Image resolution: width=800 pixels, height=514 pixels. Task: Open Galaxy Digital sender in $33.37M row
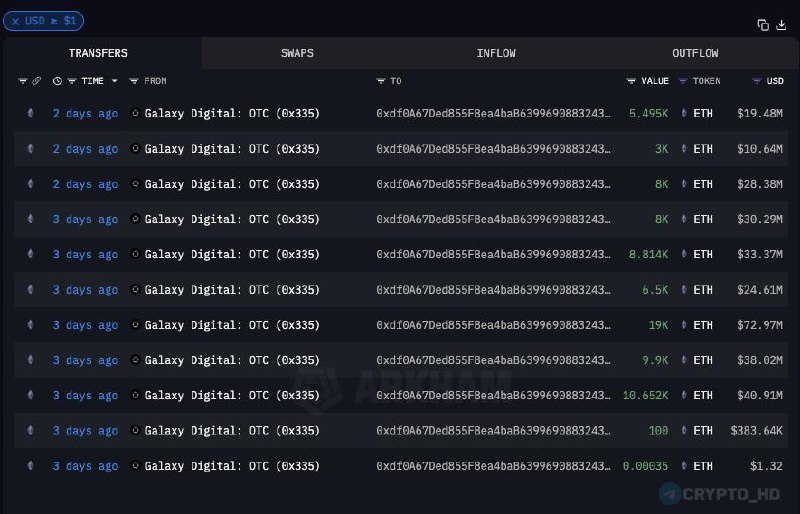[x=232, y=254]
